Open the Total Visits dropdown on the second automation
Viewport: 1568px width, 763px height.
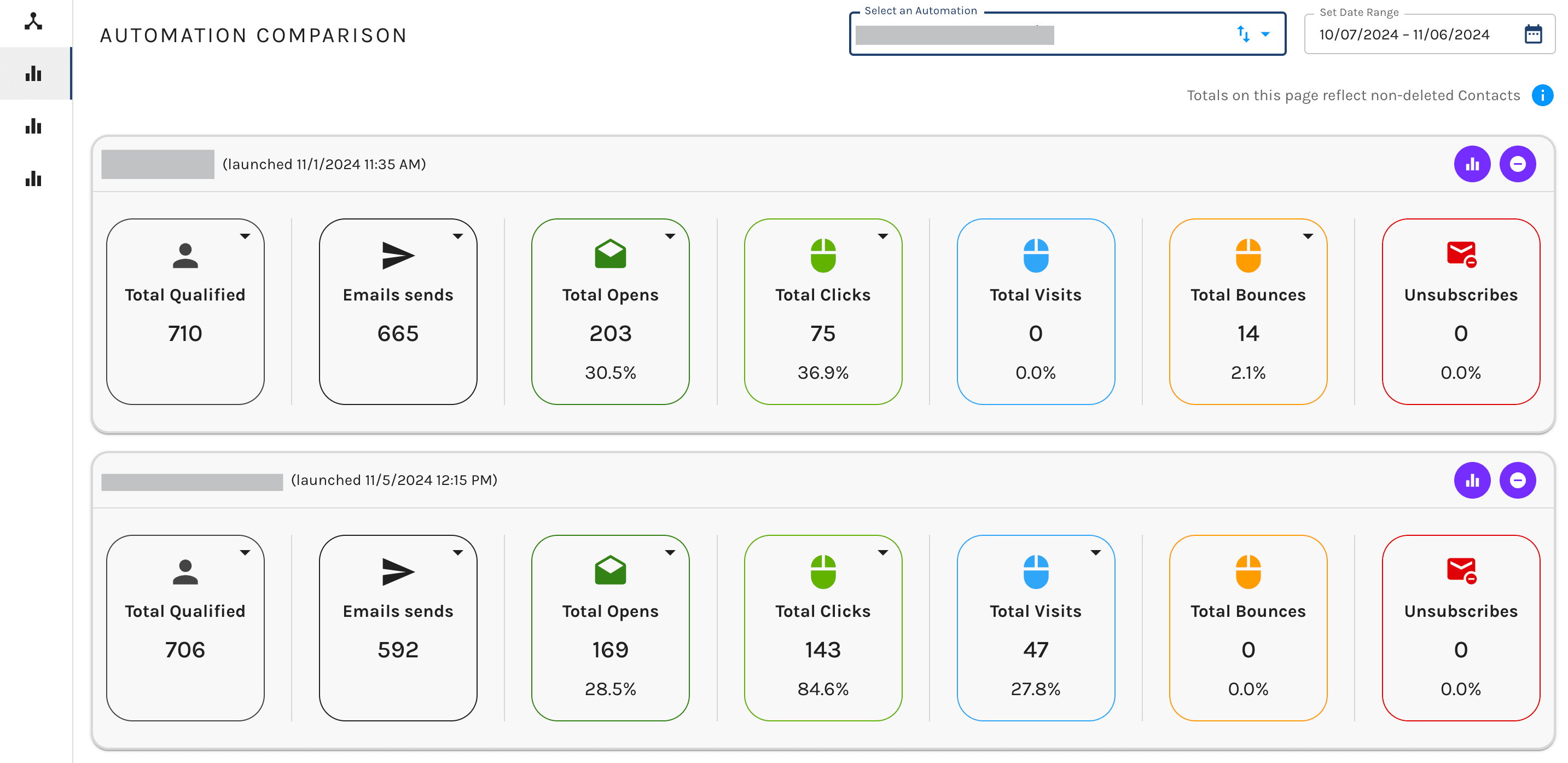click(1096, 553)
